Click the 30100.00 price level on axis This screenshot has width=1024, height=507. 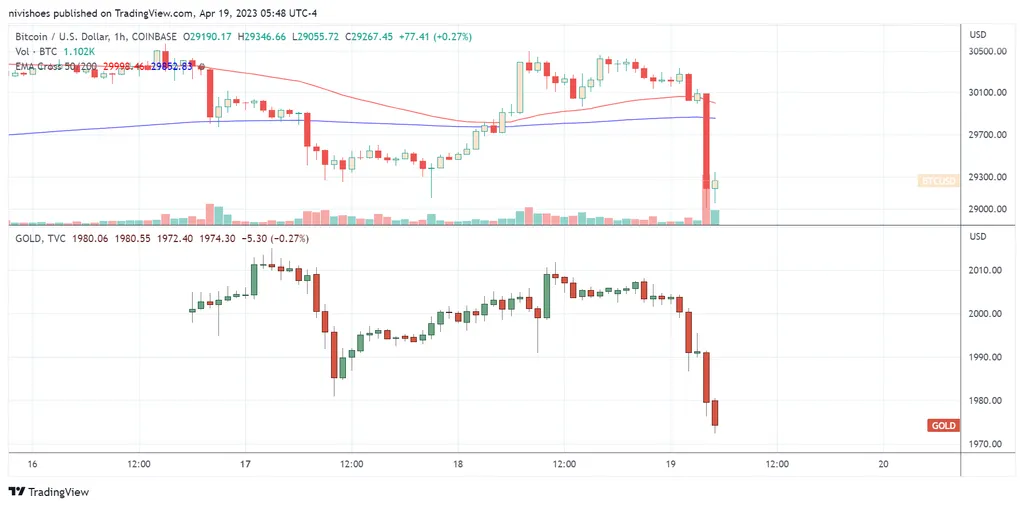click(989, 93)
